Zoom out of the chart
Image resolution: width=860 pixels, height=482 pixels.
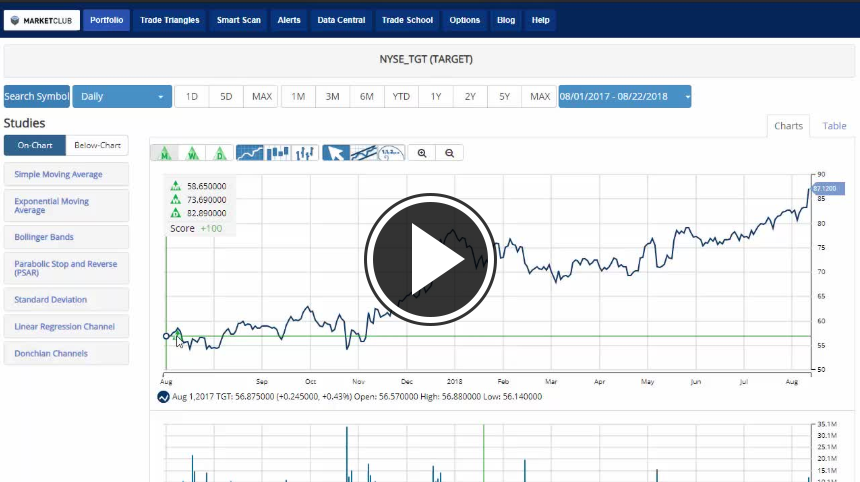click(449, 153)
